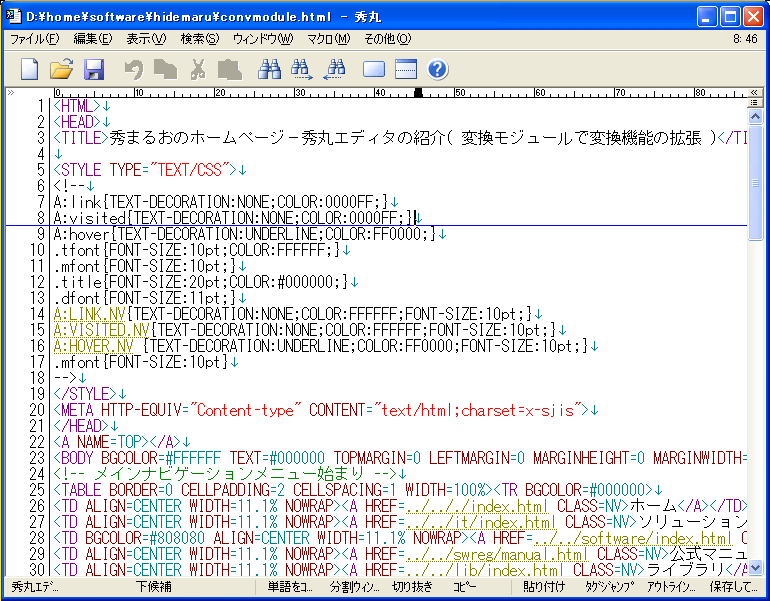Click the split window toolbar icon
This screenshot has height=601, width=770.
tap(405, 70)
